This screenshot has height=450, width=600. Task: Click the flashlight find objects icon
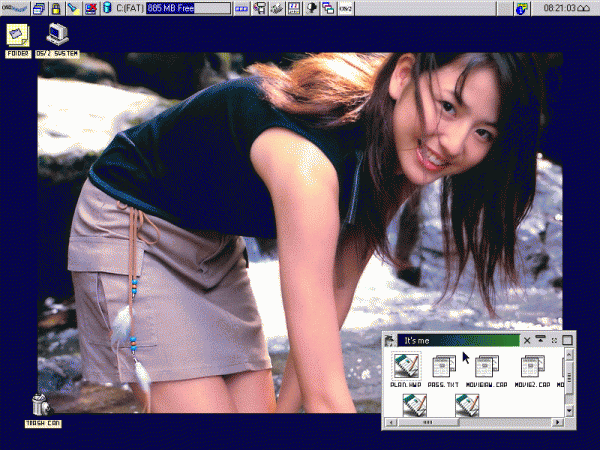click(73, 8)
